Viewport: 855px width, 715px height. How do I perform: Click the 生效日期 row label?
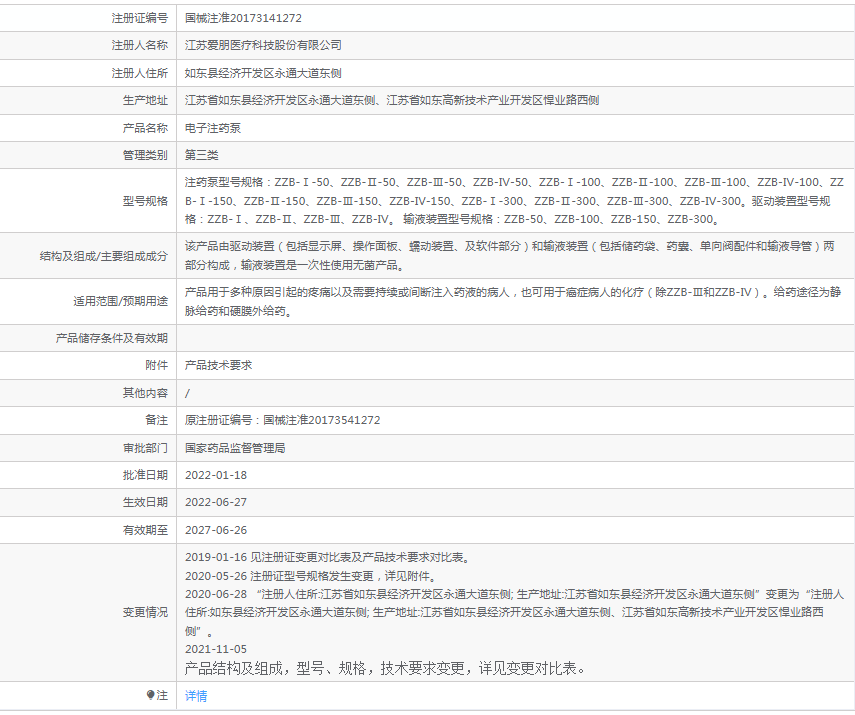pos(145,502)
